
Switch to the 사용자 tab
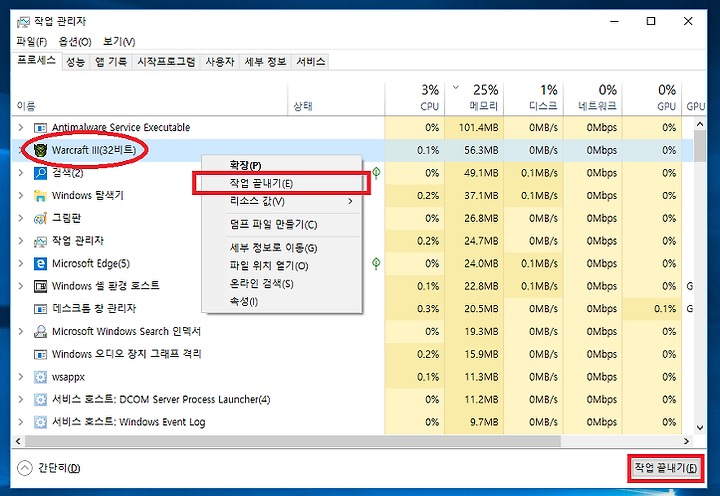219,62
